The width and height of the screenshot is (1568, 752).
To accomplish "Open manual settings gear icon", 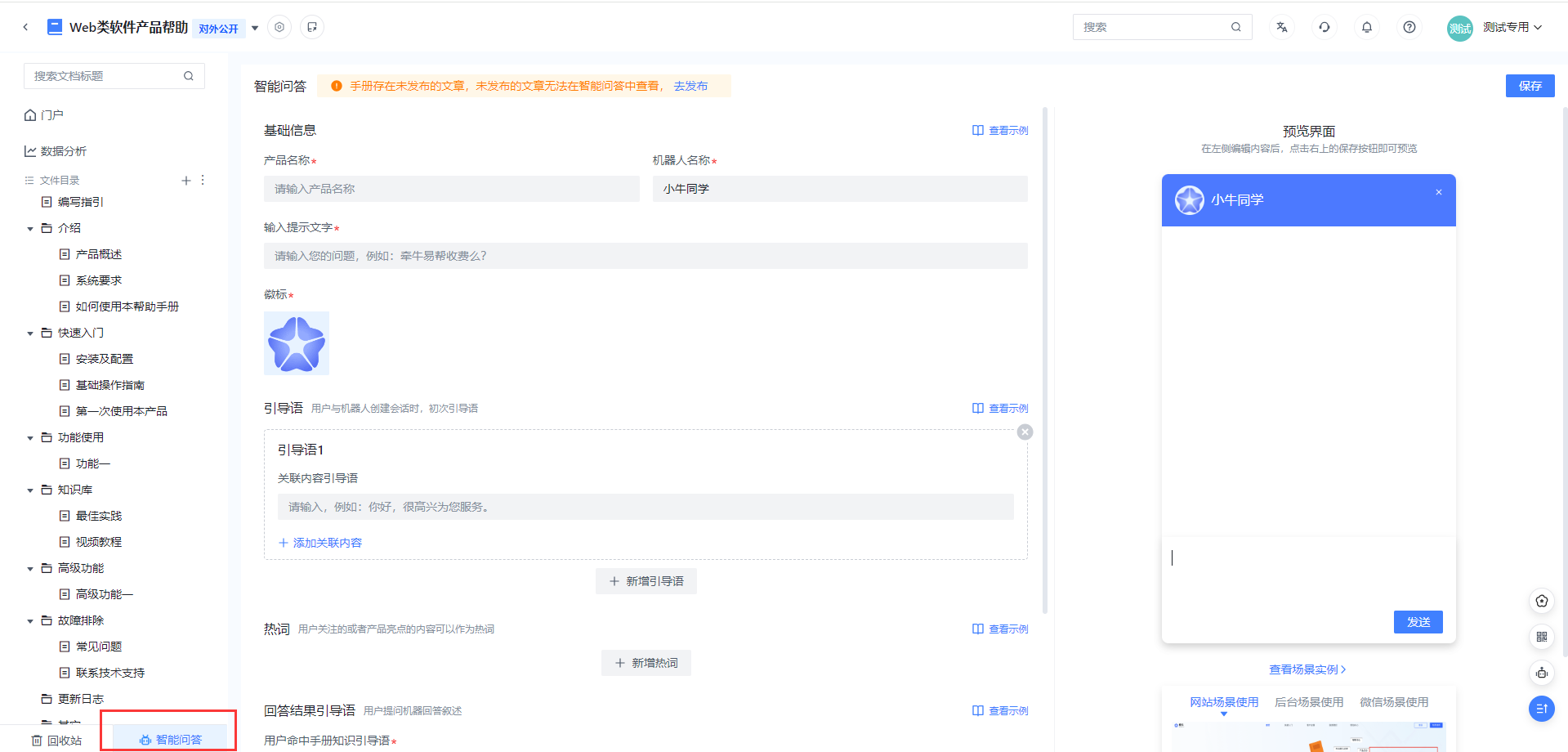I will [279, 27].
